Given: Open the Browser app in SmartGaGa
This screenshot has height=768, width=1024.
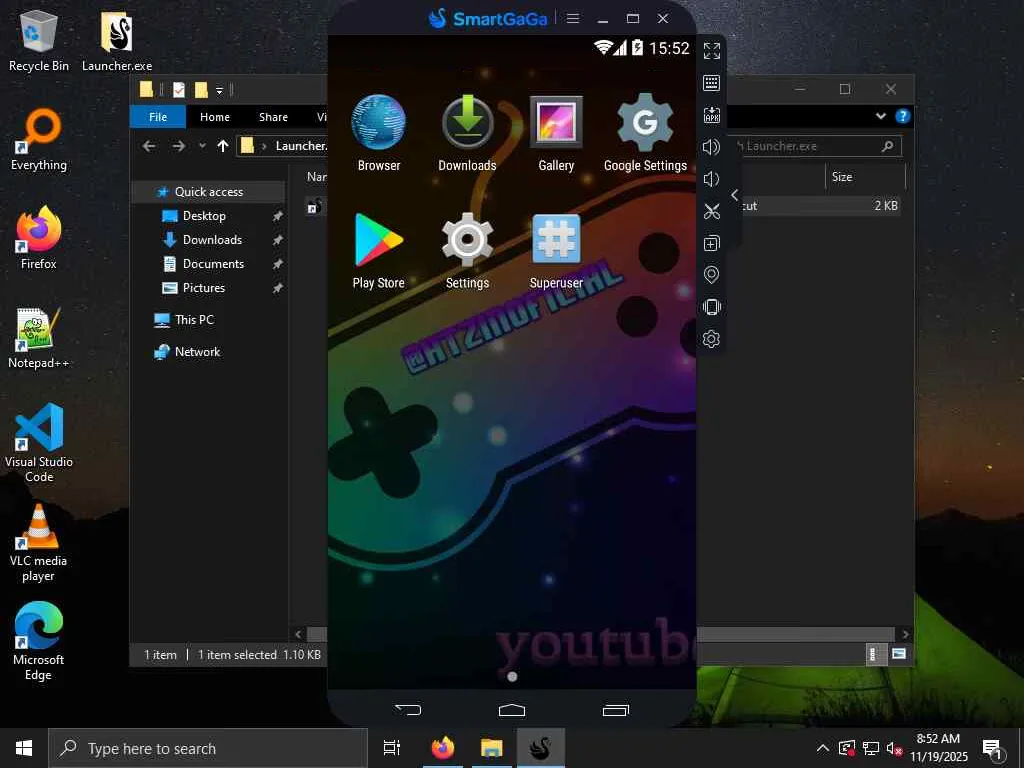Looking at the screenshot, I should 379,133.
